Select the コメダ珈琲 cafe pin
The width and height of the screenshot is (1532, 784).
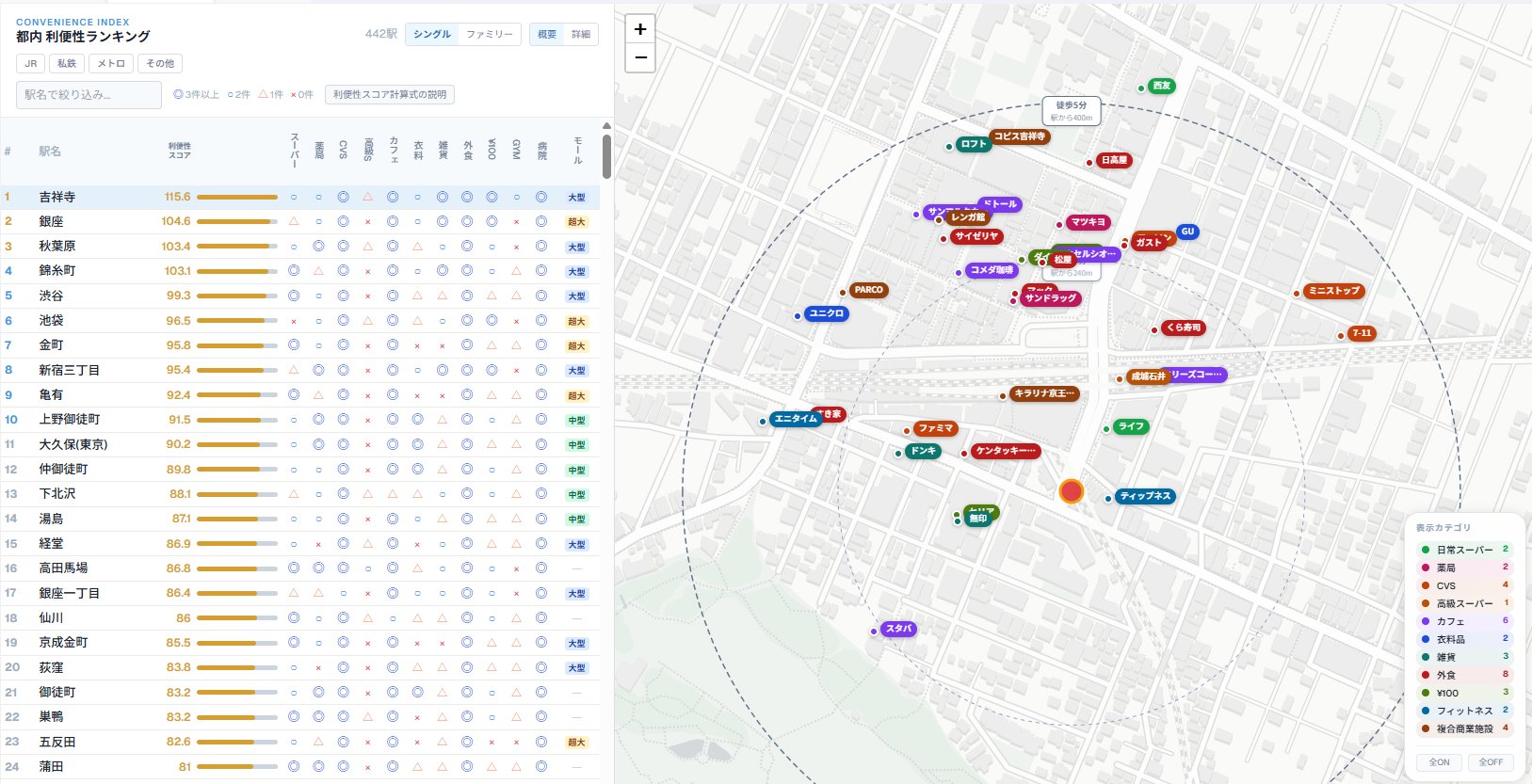(992, 270)
